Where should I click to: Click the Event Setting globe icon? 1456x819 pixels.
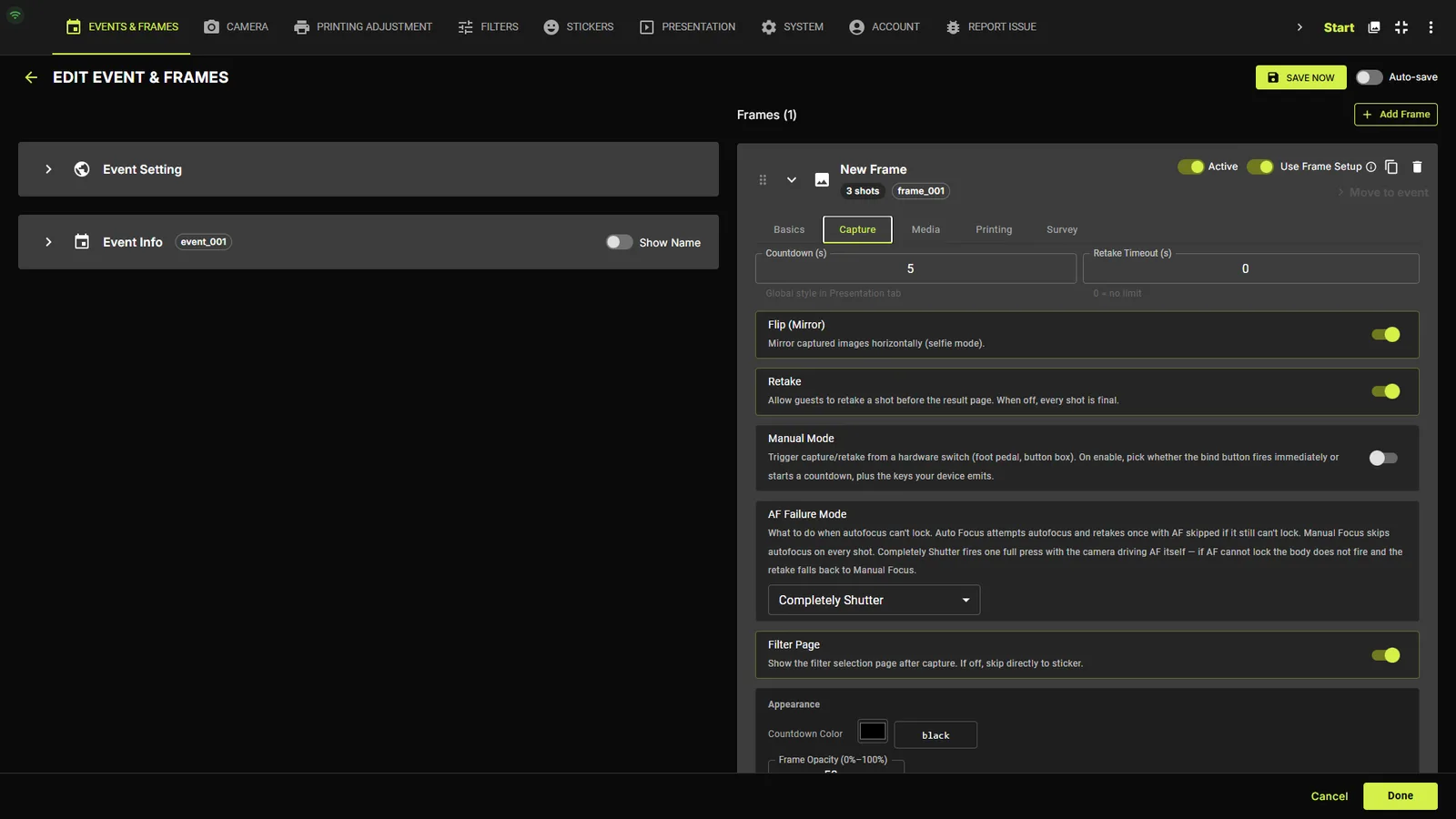pos(82,169)
